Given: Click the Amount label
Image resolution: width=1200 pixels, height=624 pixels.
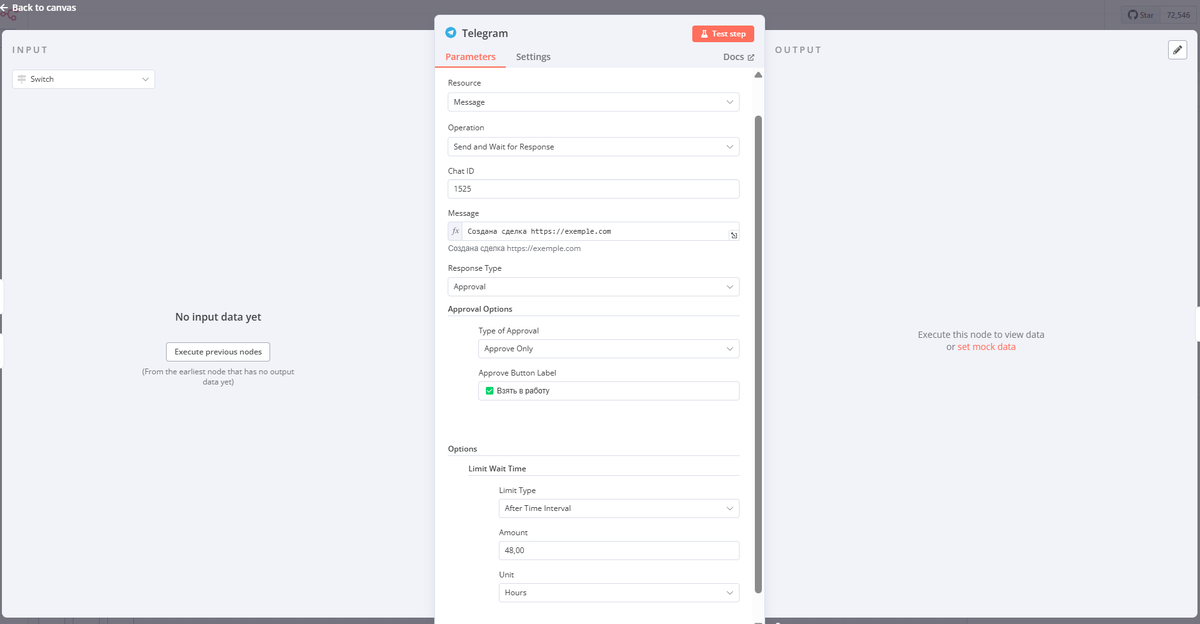Looking at the screenshot, I should click(513, 533).
